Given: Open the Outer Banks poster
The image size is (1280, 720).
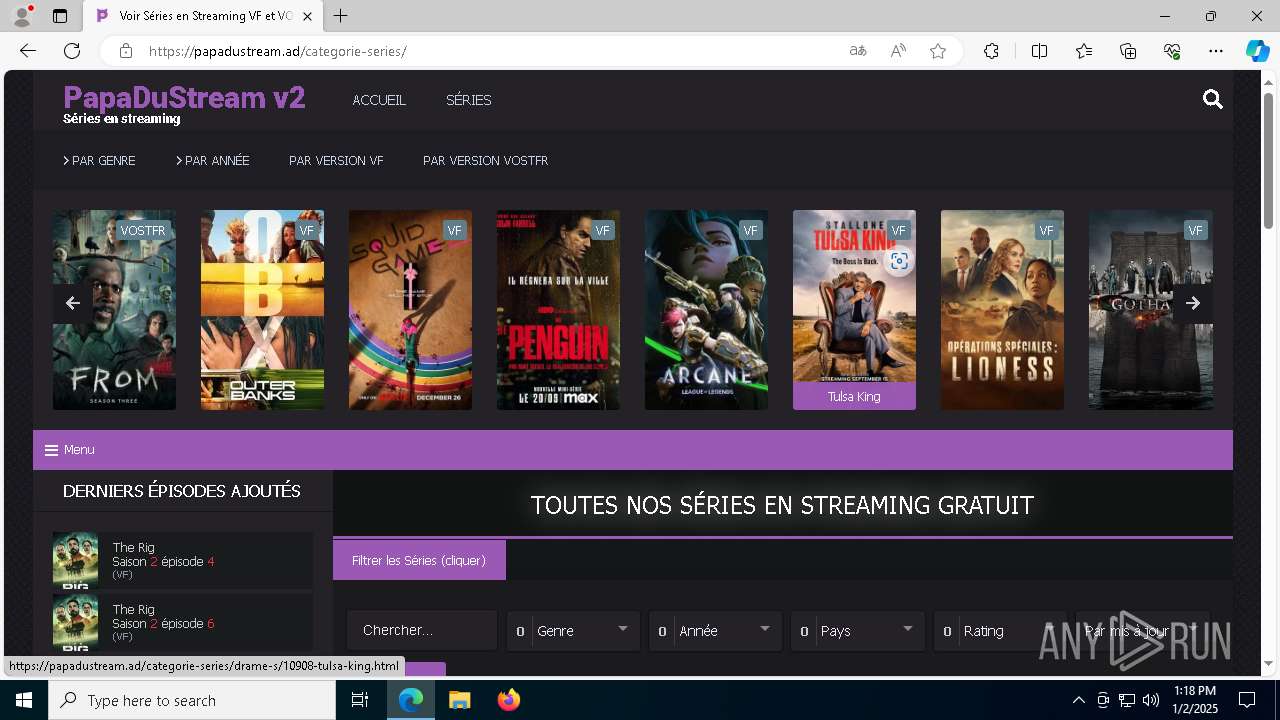Looking at the screenshot, I should 262,310.
